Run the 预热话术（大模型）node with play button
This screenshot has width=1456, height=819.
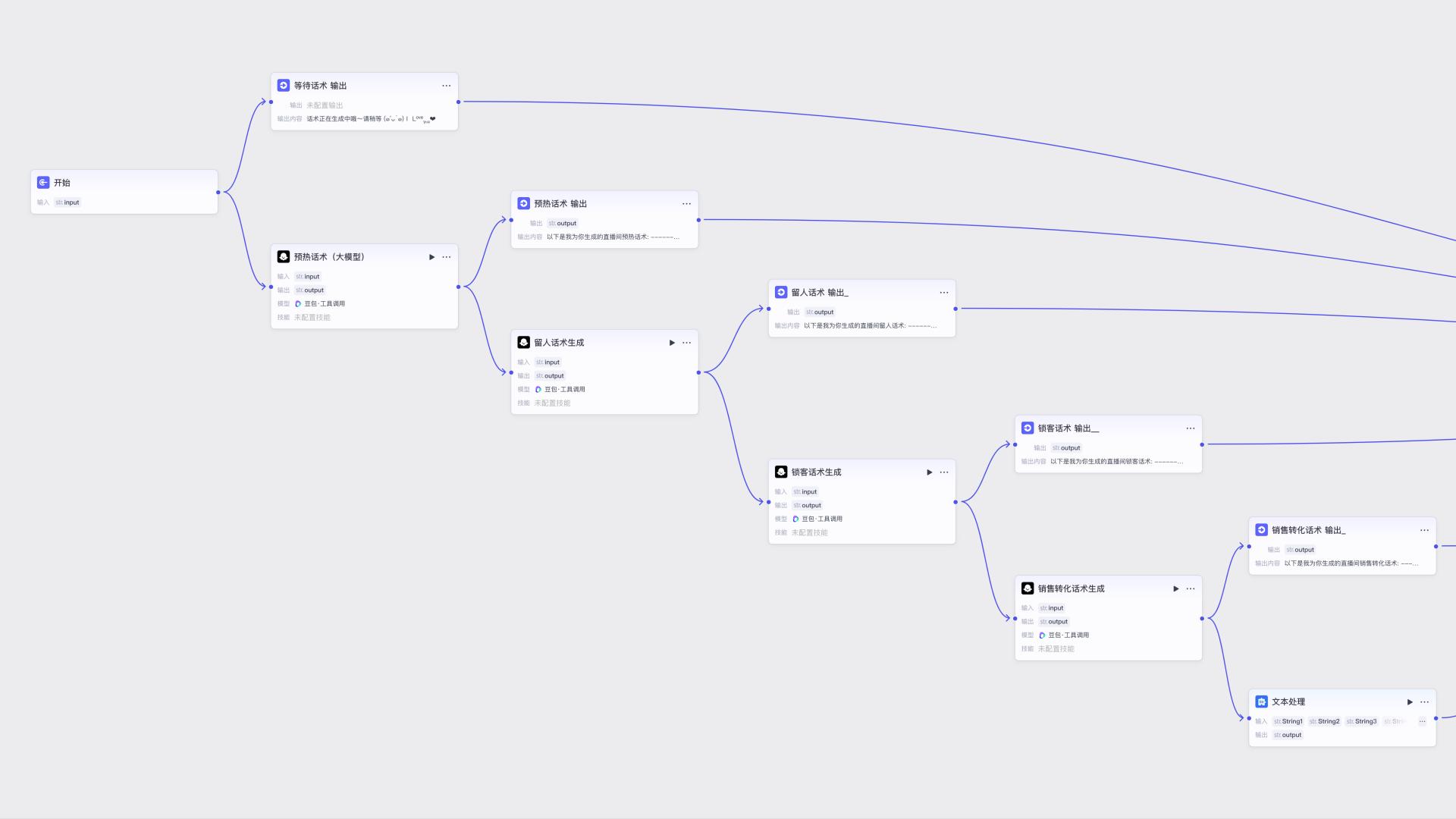coord(432,257)
